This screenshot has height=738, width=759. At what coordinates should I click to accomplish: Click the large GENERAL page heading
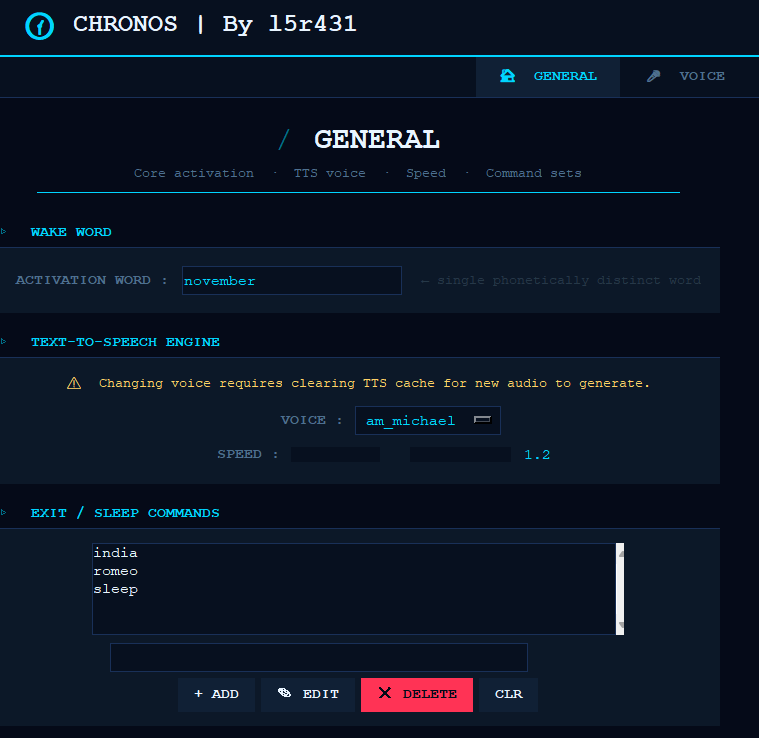point(377,139)
